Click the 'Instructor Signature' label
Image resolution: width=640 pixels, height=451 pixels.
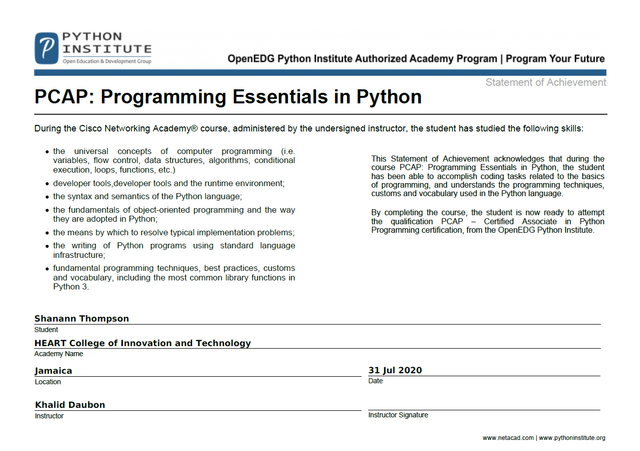click(x=398, y=415)
